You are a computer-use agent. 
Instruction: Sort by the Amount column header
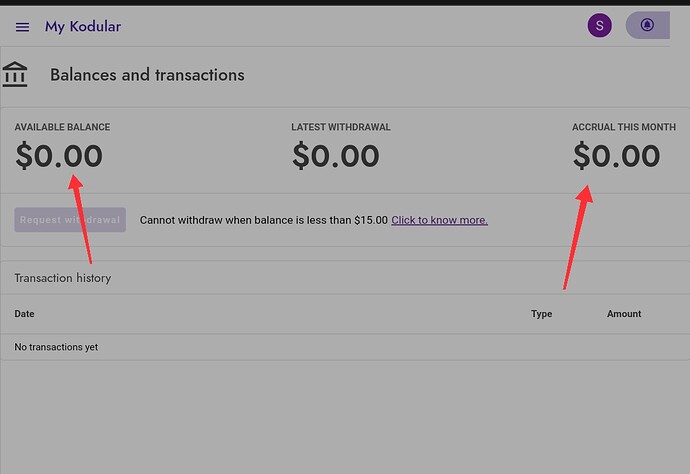pos(624,314)
